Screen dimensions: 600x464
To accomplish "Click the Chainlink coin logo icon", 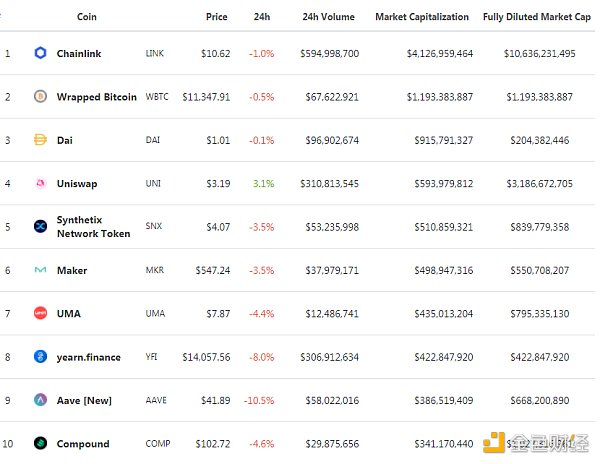I will click(x=40, y=53).
